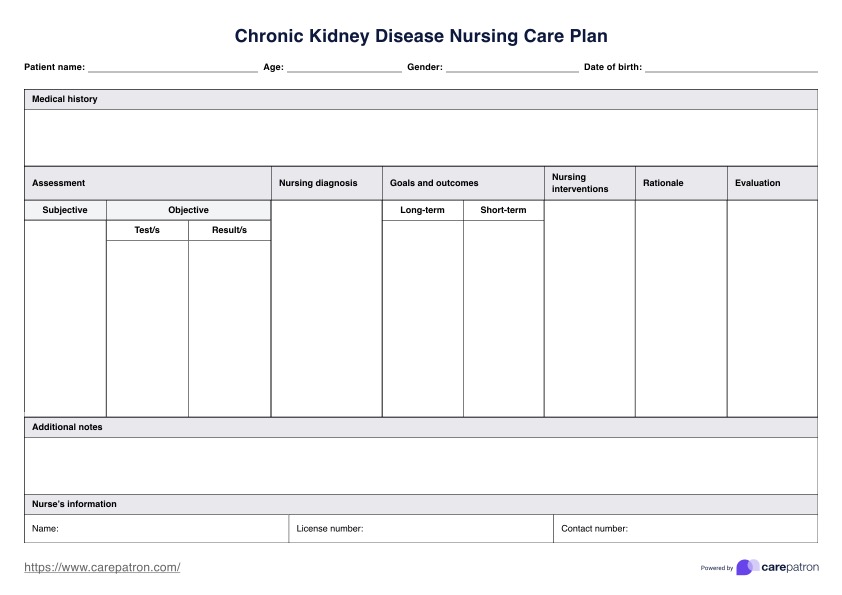Click inside the Medical history box
Image resolution: width=842 pixels, height=595 pixels.
pyautogui.click(x=420, y=137)
